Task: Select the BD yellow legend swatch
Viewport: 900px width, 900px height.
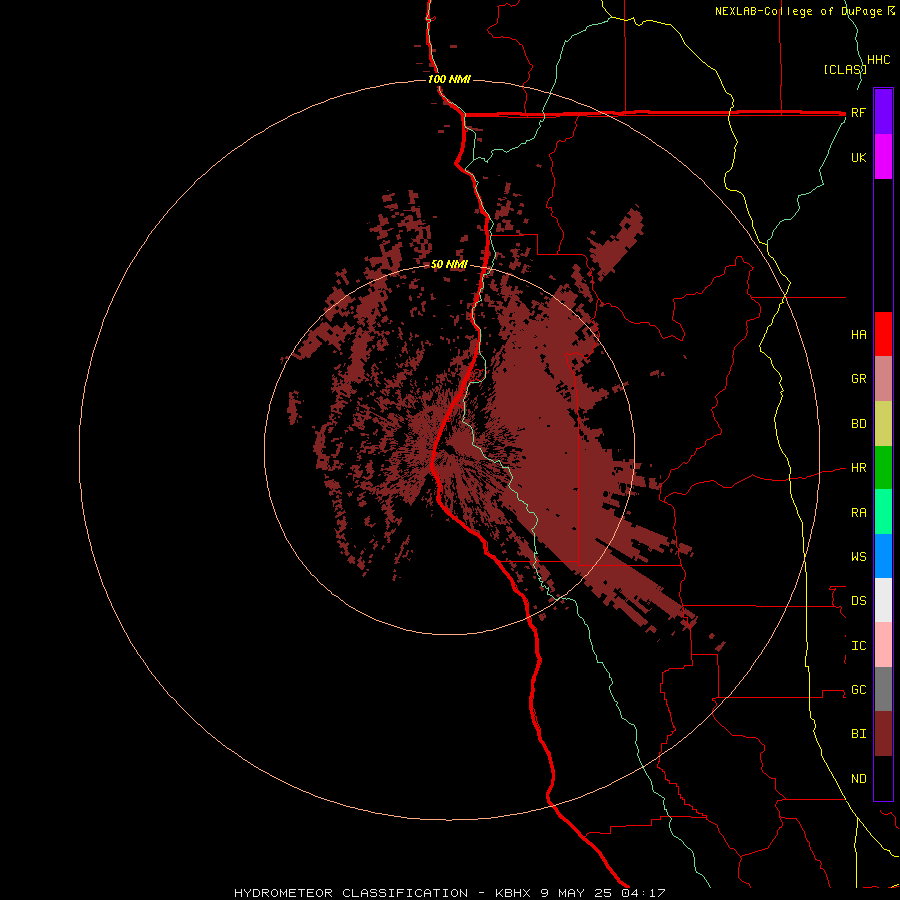Action: (883, 424)
